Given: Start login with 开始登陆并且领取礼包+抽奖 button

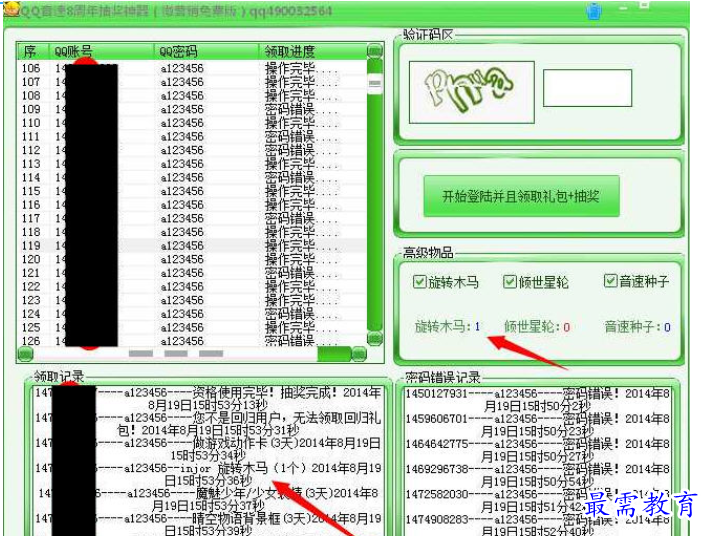Looking at the screenshot, I should tap(521, 196).
